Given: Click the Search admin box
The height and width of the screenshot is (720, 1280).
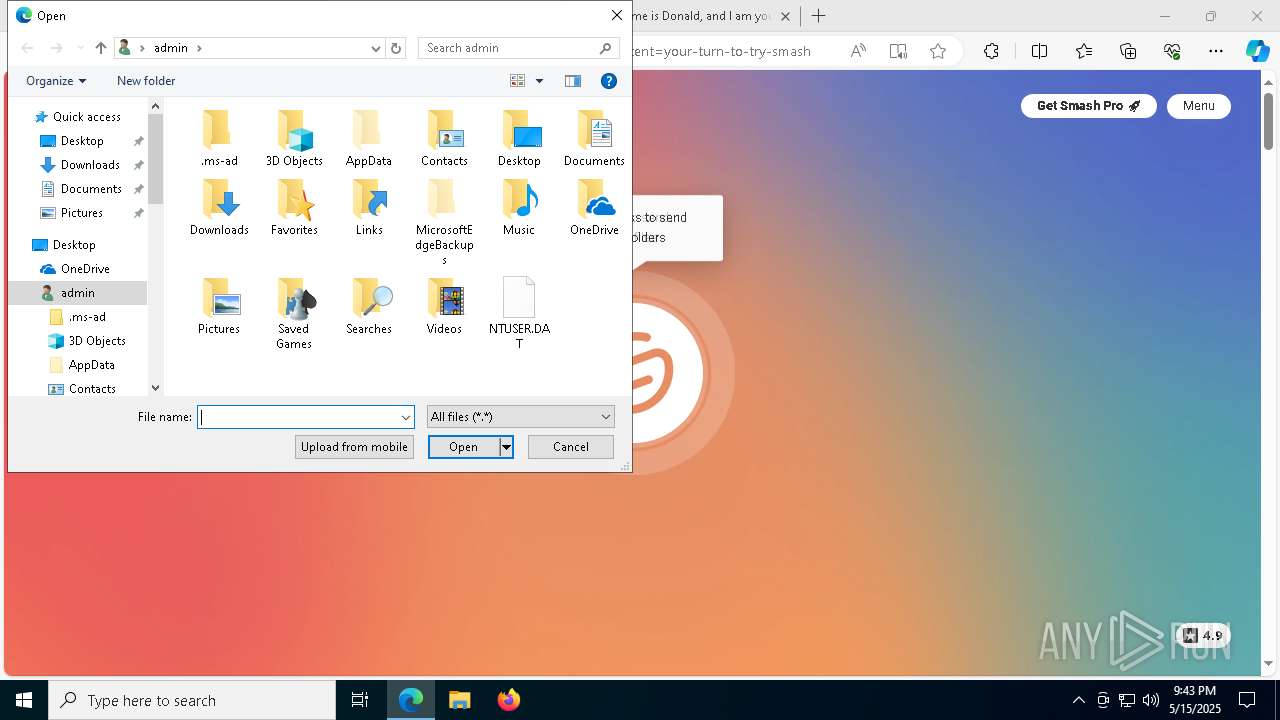Looking at the screenshot, I should point(519,48).
